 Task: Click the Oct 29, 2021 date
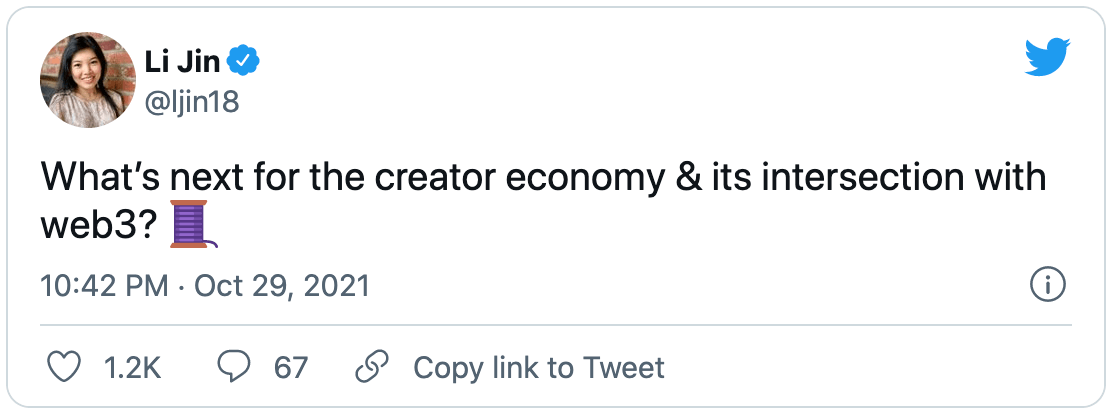(282, 287)
